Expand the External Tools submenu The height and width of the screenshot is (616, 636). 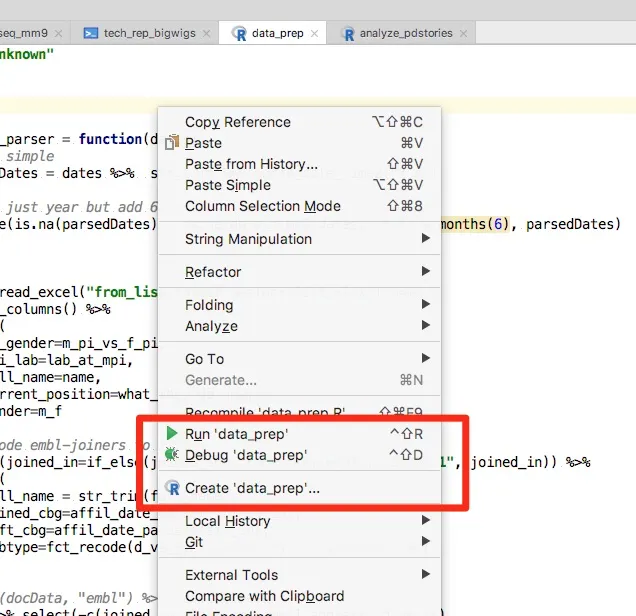pyautogui.click(x=299, y=575)
